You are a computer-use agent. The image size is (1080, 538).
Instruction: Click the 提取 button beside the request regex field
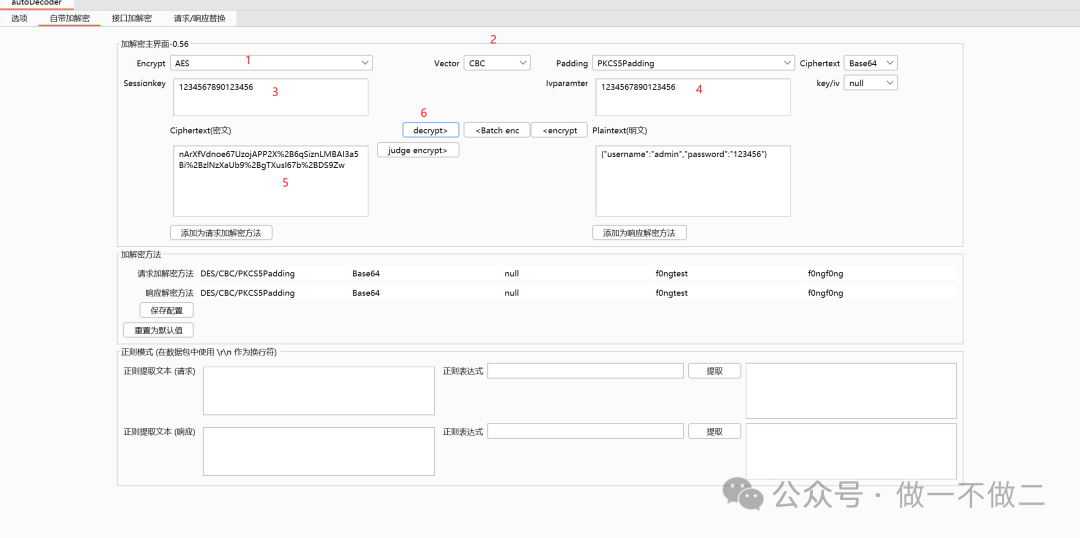click(x=714, y=371)
